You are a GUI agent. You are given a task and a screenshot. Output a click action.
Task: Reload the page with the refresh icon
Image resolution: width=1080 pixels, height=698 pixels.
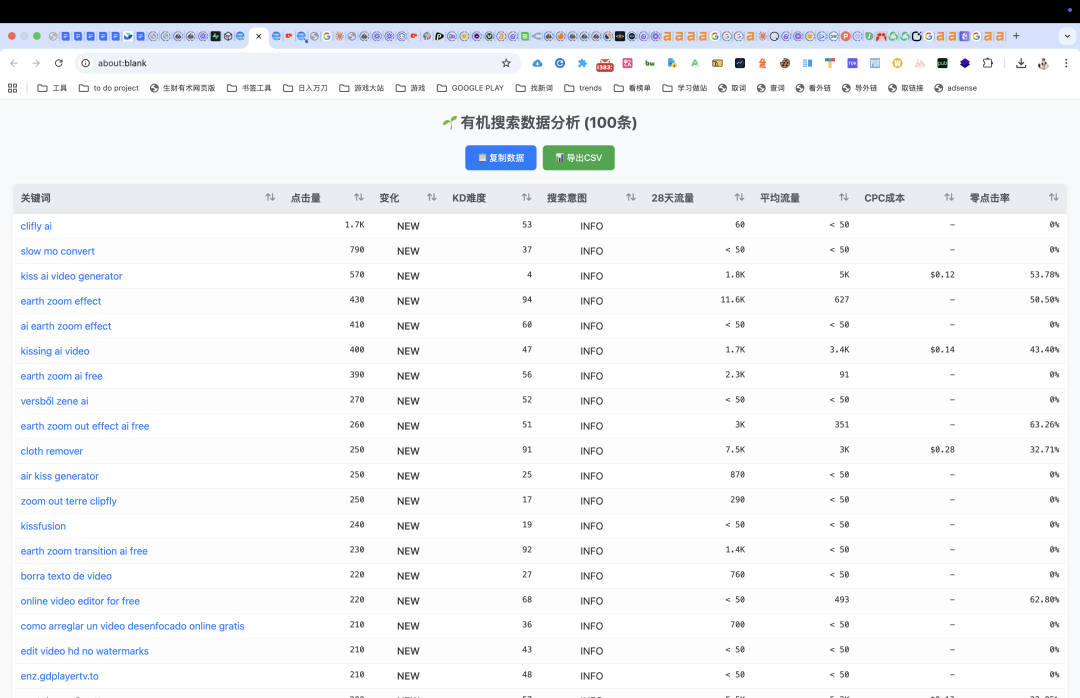click(x=59, y=63)
